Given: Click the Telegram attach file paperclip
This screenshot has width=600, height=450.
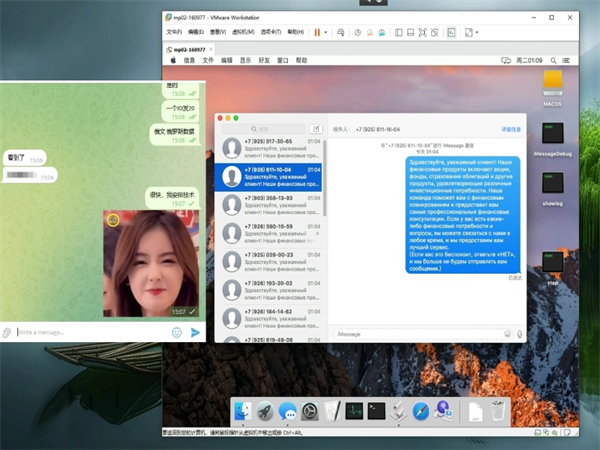Looking at the screenshot, I should coord(7,332).
